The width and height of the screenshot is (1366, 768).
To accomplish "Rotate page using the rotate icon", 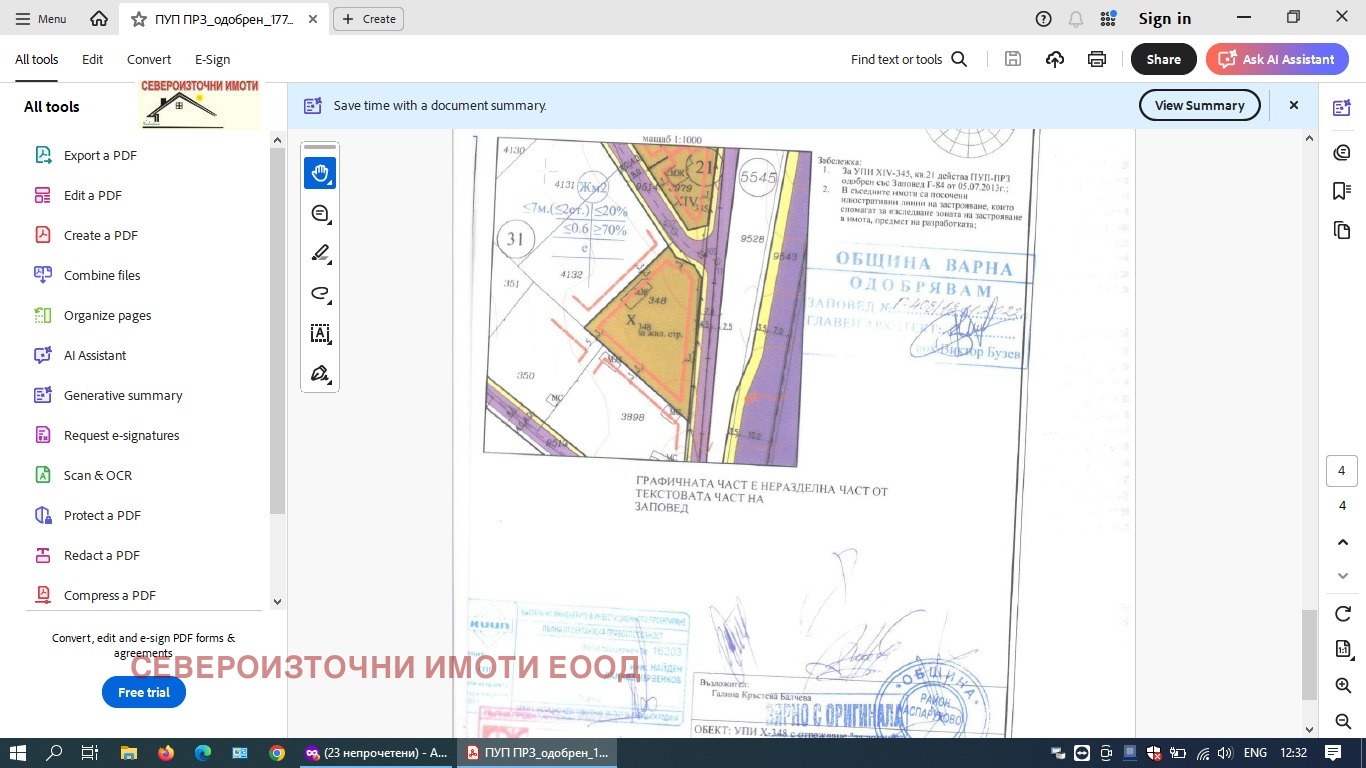I will click(1342, 613).
